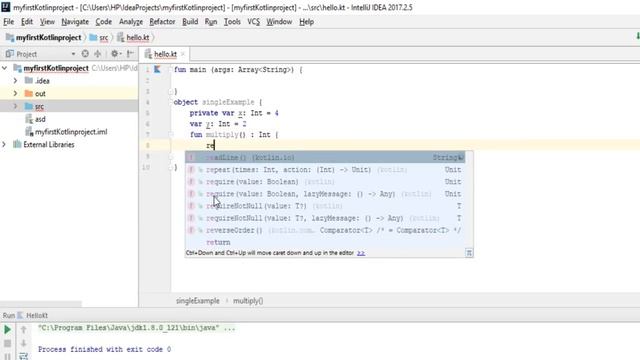Choose reverseOrder() completion suggestion
The width and height of the screenshot is (640, 360).
click(x=325, y=230)
